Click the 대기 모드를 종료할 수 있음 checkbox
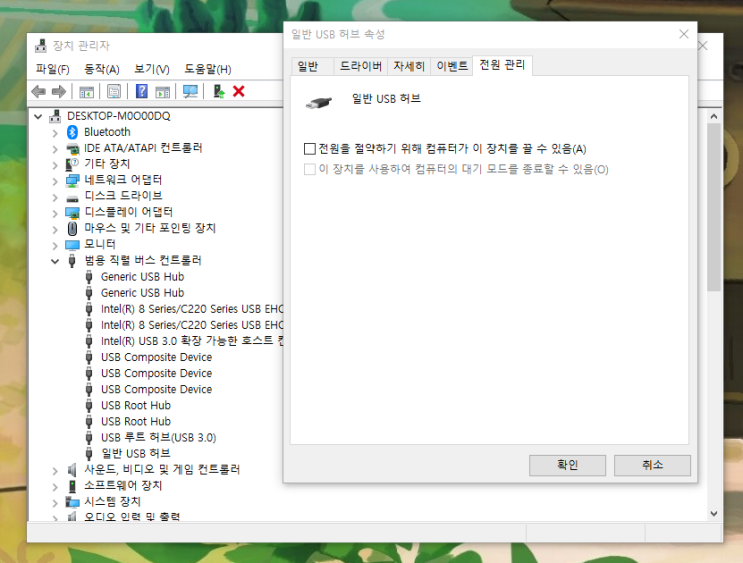Image resolution: width=743 pixels, height=563 pixels. 309,169
